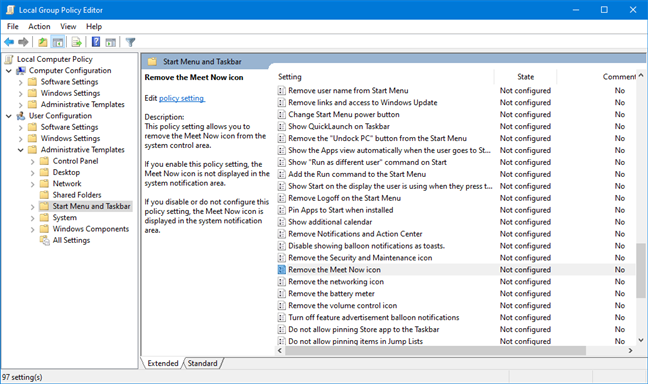Viewport: 648px width, 384px height.
Task: Select Windows Settings under User Configuration
Action: pyautogui.click(x=70, y=138)
